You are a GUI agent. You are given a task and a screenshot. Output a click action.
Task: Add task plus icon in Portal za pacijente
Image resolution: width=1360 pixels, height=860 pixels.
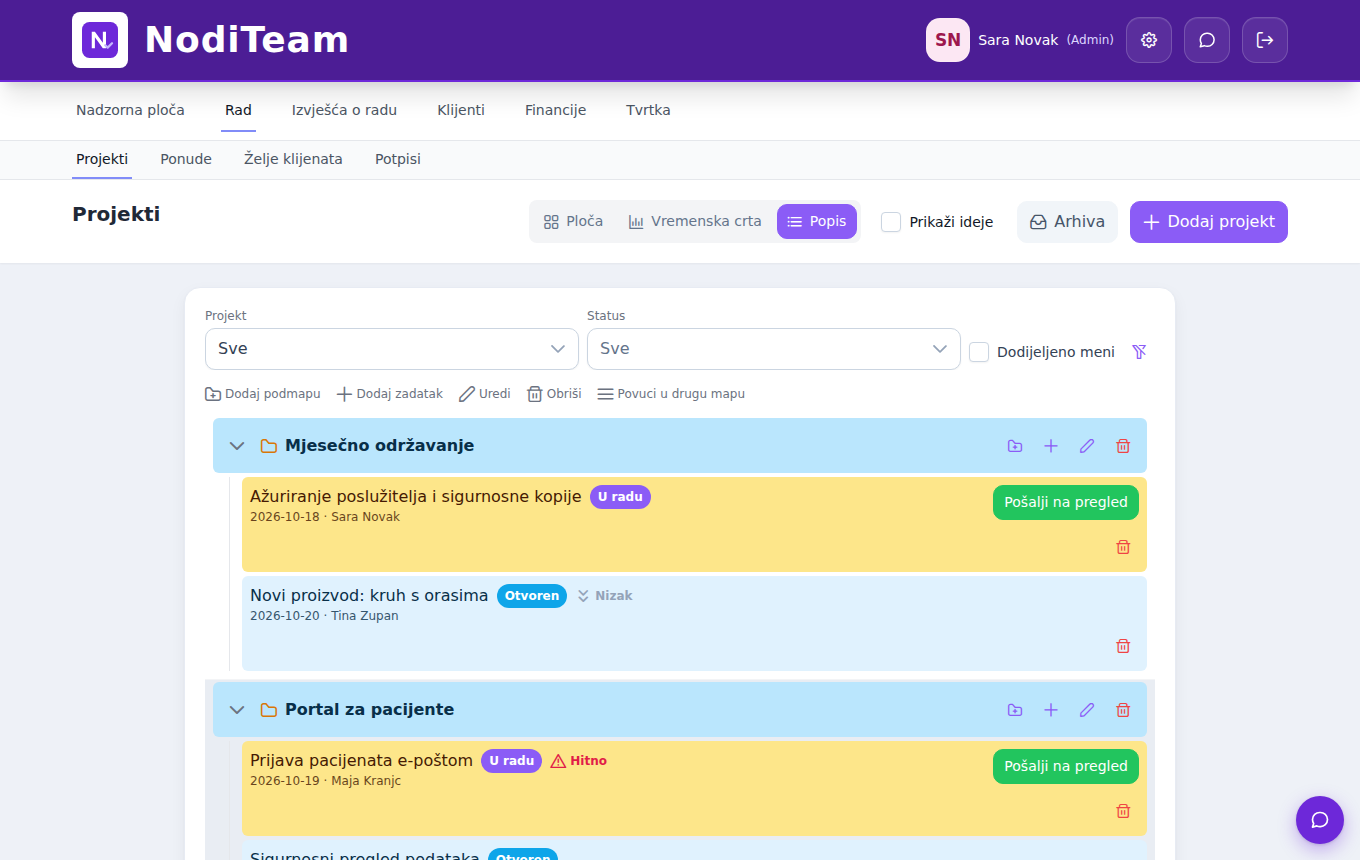[x=1051, y=710]
